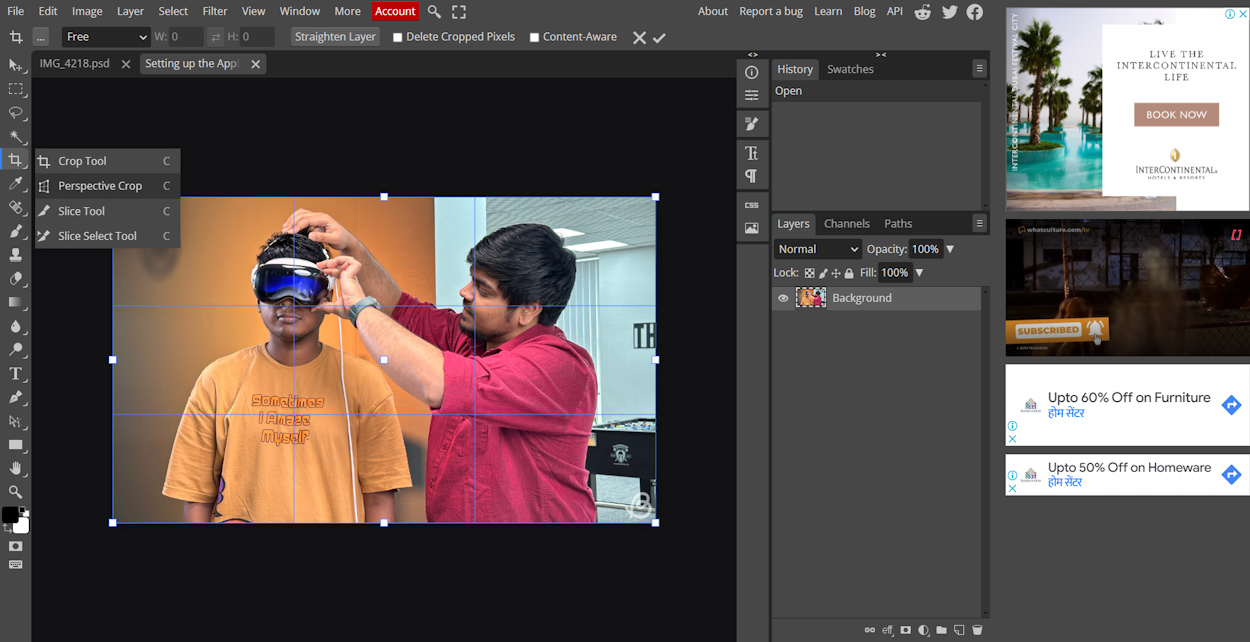
Task: Select the Move tool
Action: coord(15,64)
